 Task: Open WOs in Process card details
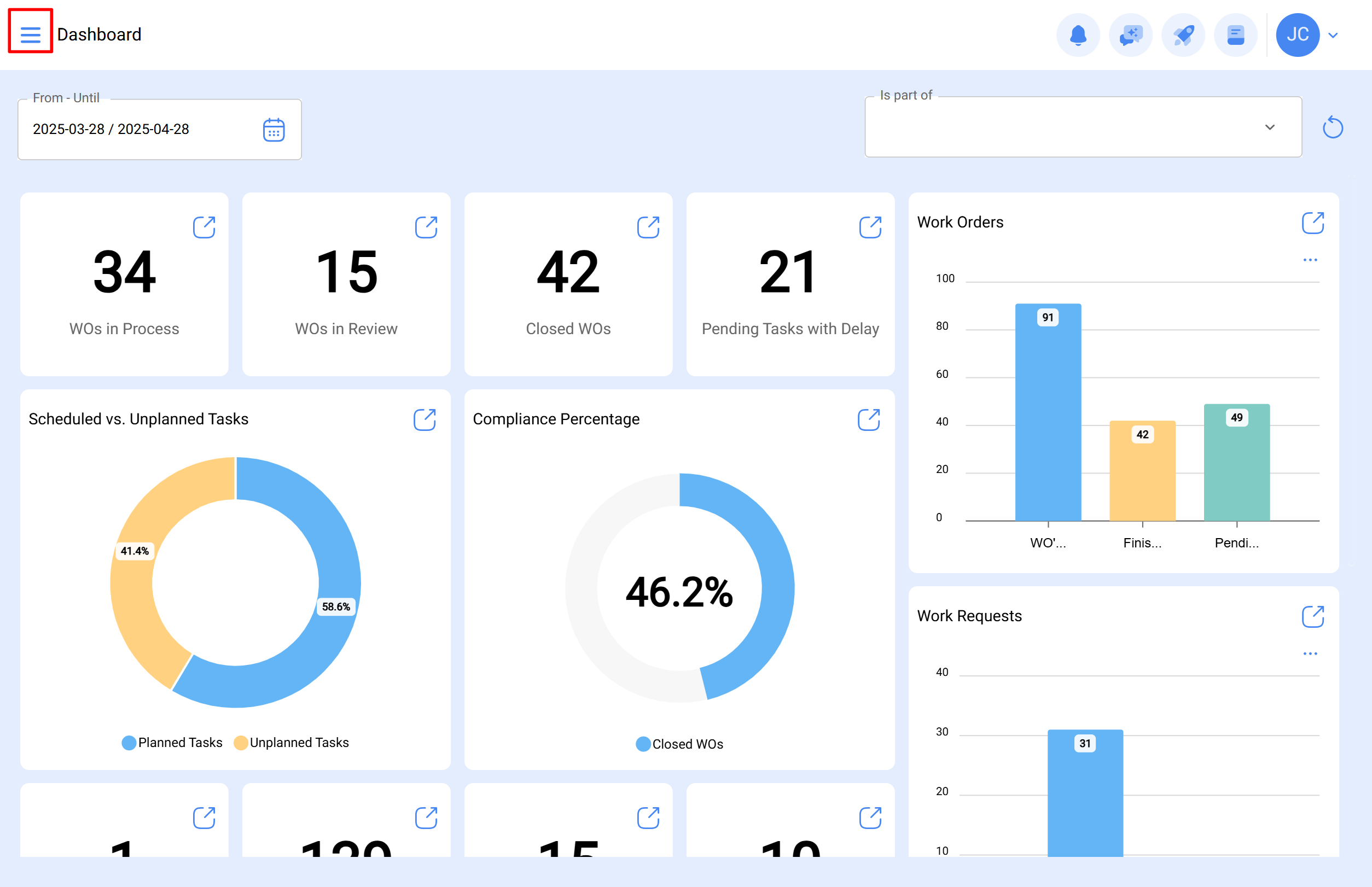(x=204, y=227)
